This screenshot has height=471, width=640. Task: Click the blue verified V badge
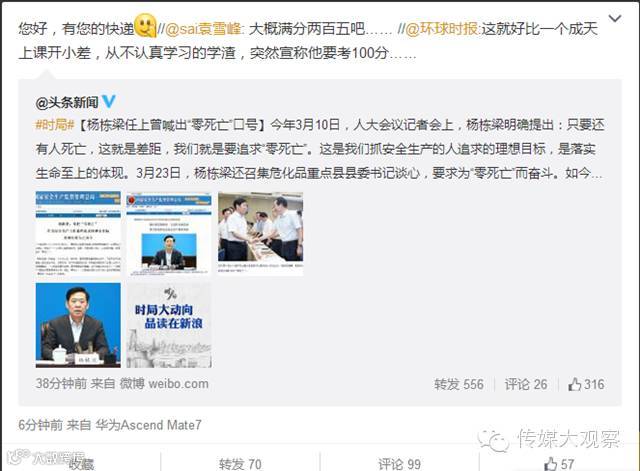[109, 101]
